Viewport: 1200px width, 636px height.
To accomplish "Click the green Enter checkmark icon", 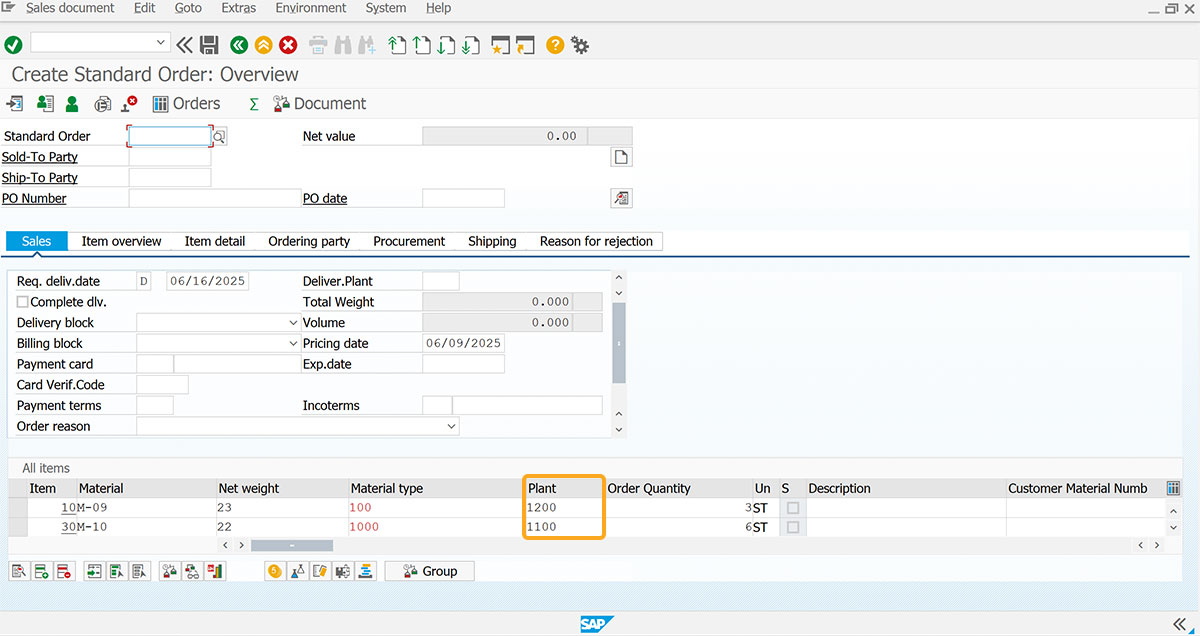I will tap(13, 44).
